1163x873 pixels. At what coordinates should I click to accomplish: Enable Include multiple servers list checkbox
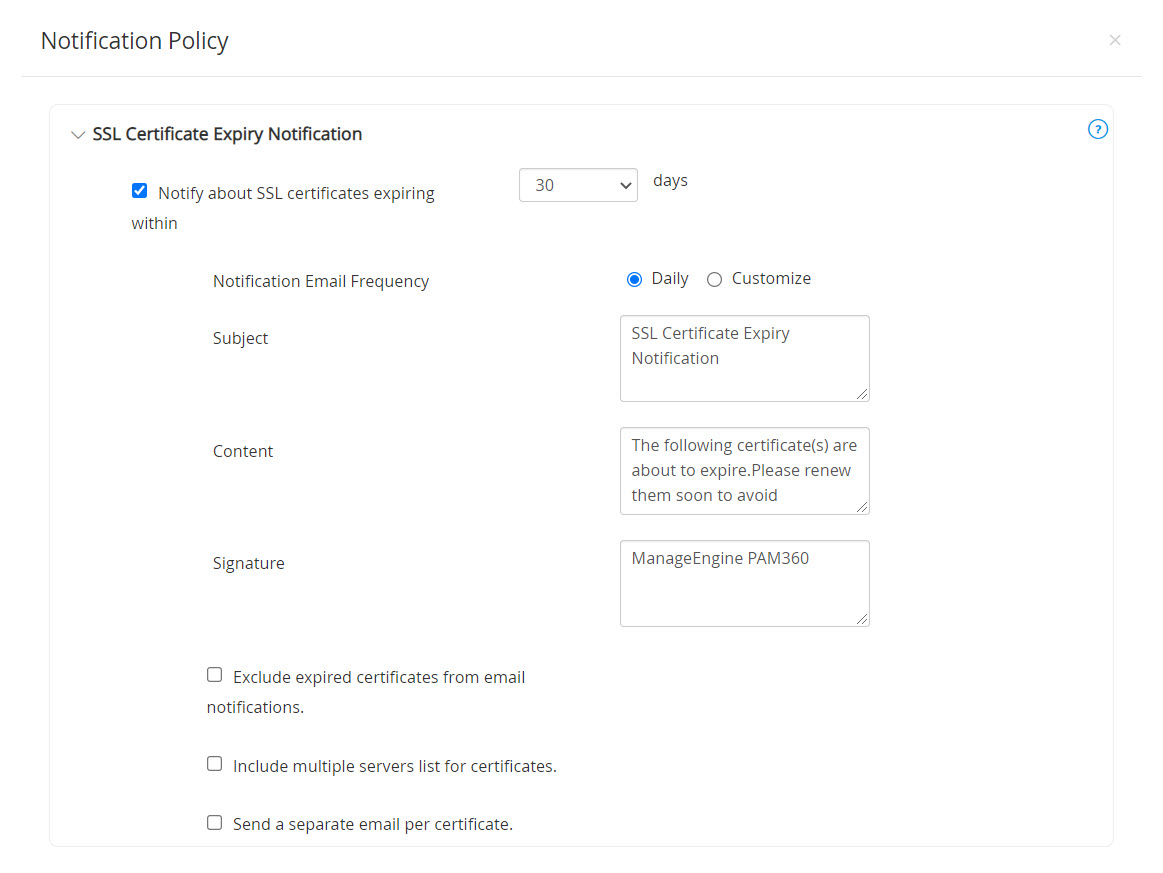pyautogui.click(x=214, y=764)
